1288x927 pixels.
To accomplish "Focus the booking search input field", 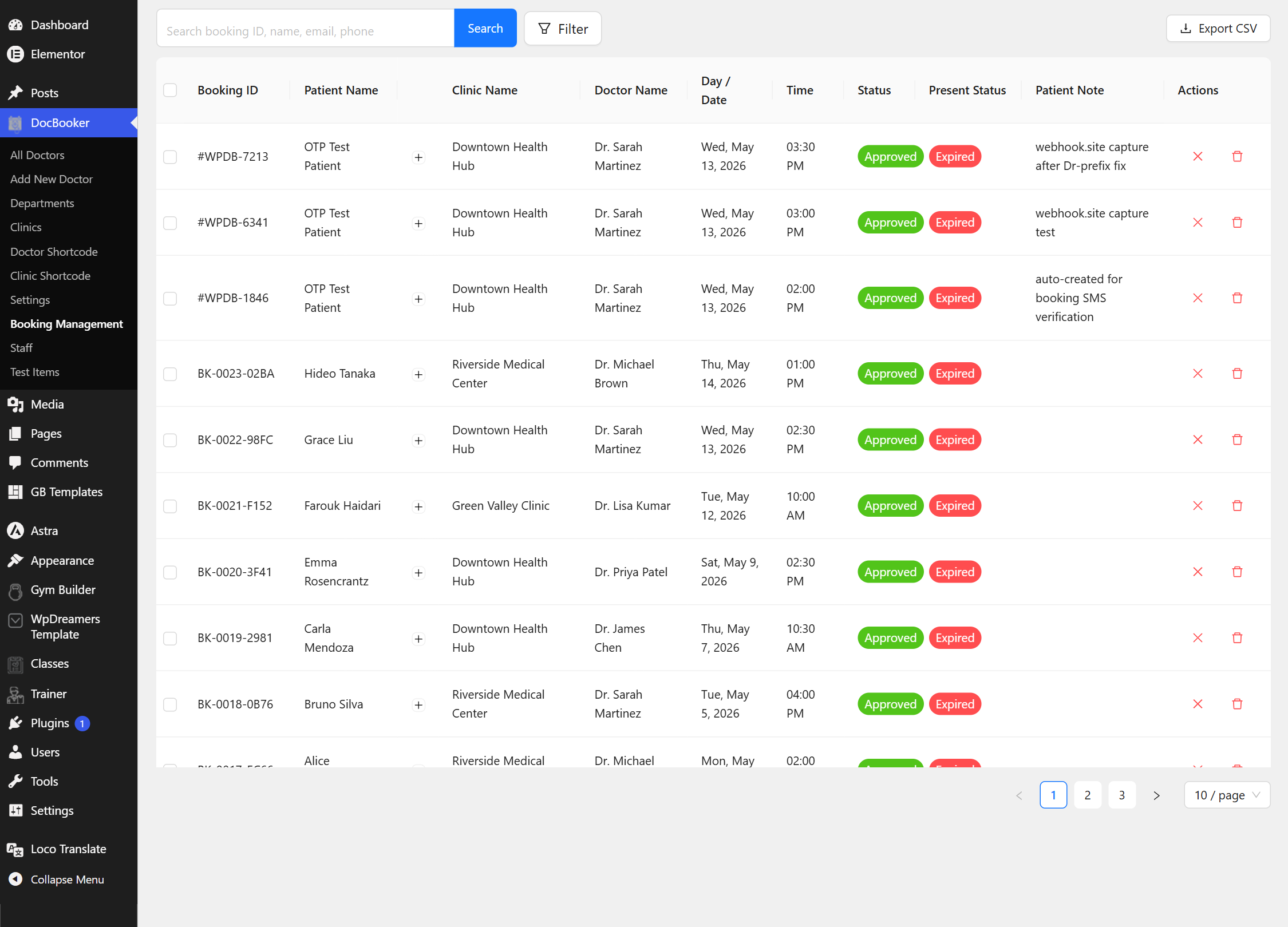I will pos(305,29).
